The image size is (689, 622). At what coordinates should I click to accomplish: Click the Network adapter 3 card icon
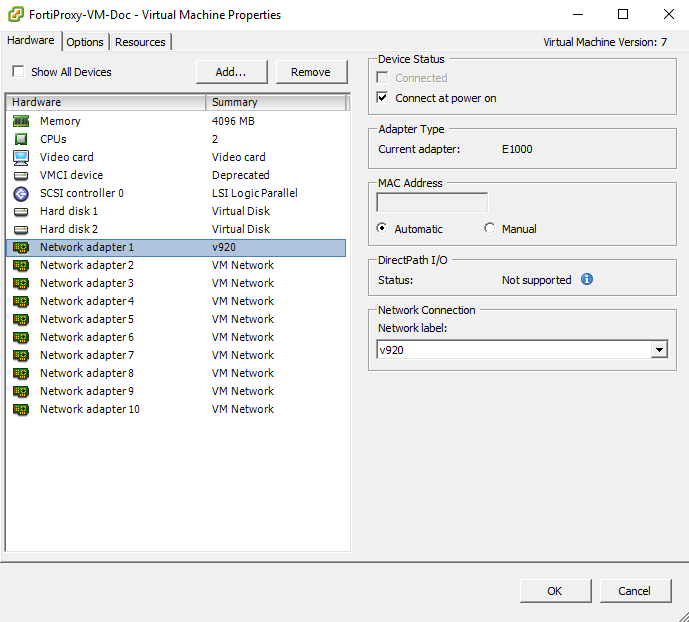click(21, 283)
